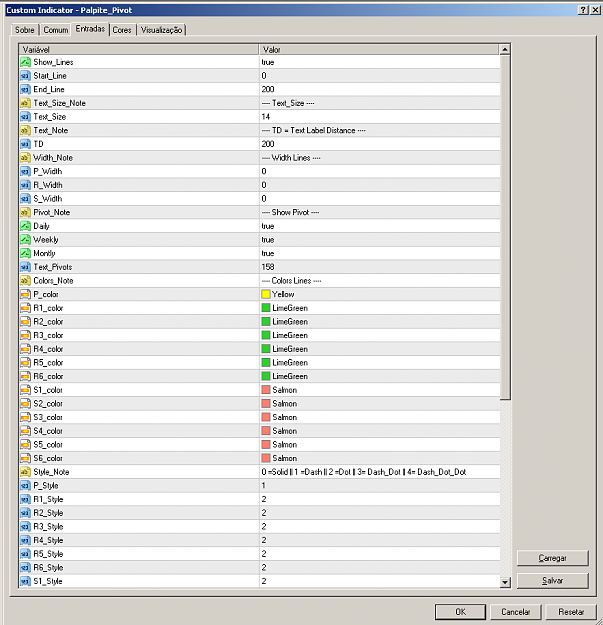This screenshot has height=625, width=603.
Task: Click the Text_Size_Note string variable icon
Action: [x=26, y=103]
